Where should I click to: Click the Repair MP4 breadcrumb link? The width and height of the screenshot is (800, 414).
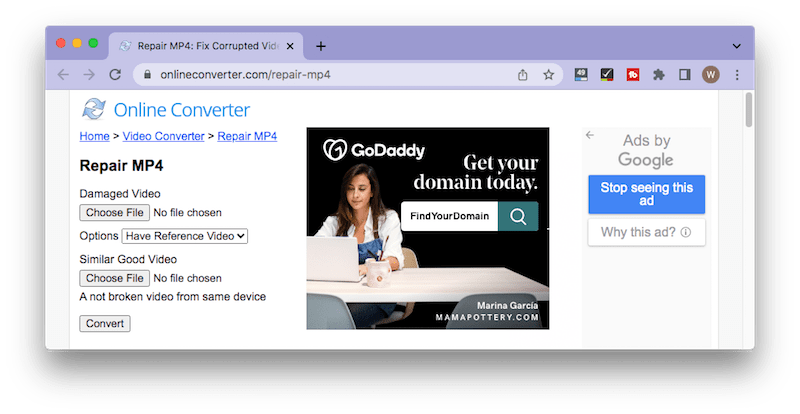tap(247, 136)
